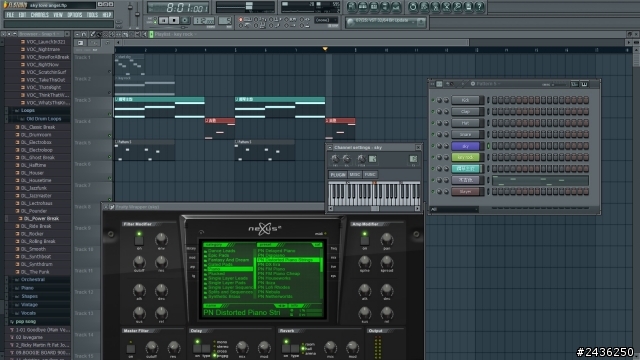Open the snap (none) dropdown in toolbar
Image resolution: width=640 pixels, height=360 pixels.
[x=326, y=20]
